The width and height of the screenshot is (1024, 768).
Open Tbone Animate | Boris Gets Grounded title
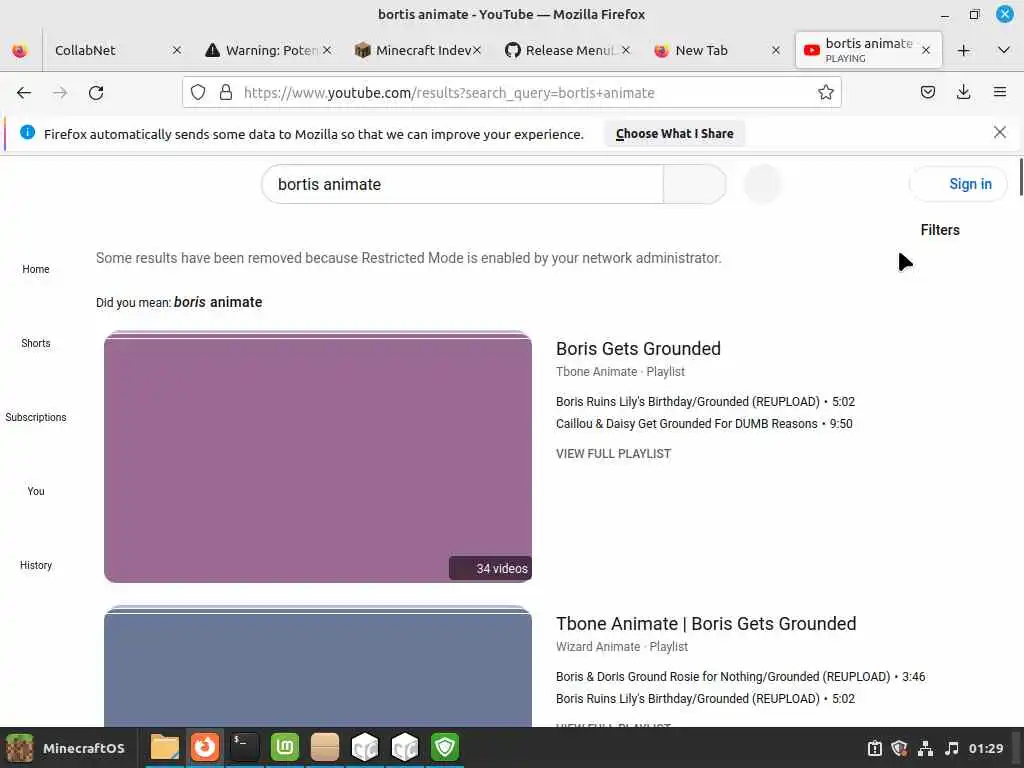click(706, 624)
